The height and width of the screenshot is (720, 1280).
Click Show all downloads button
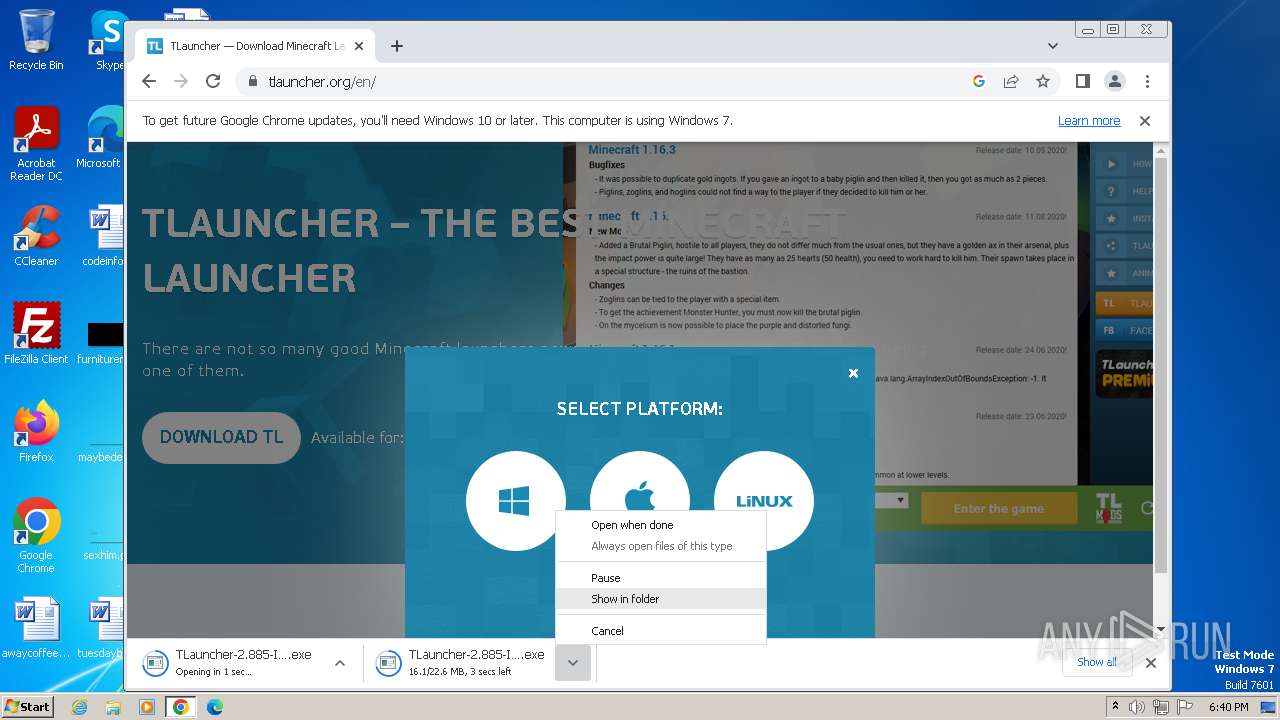1097,662
